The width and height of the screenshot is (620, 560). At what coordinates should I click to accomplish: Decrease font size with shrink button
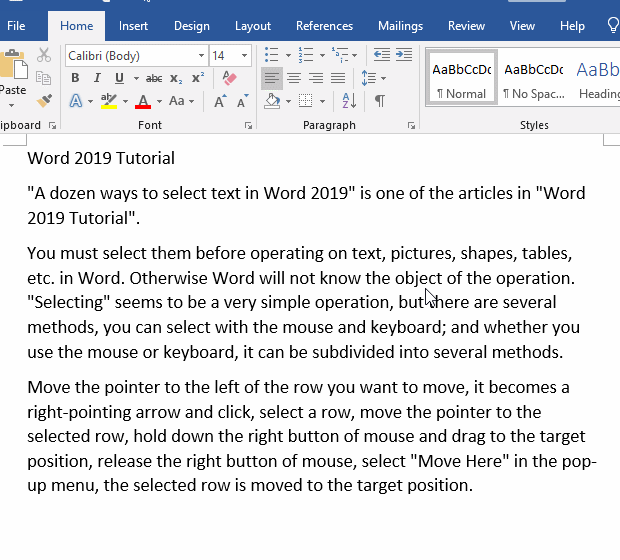(x=242, y=101)
